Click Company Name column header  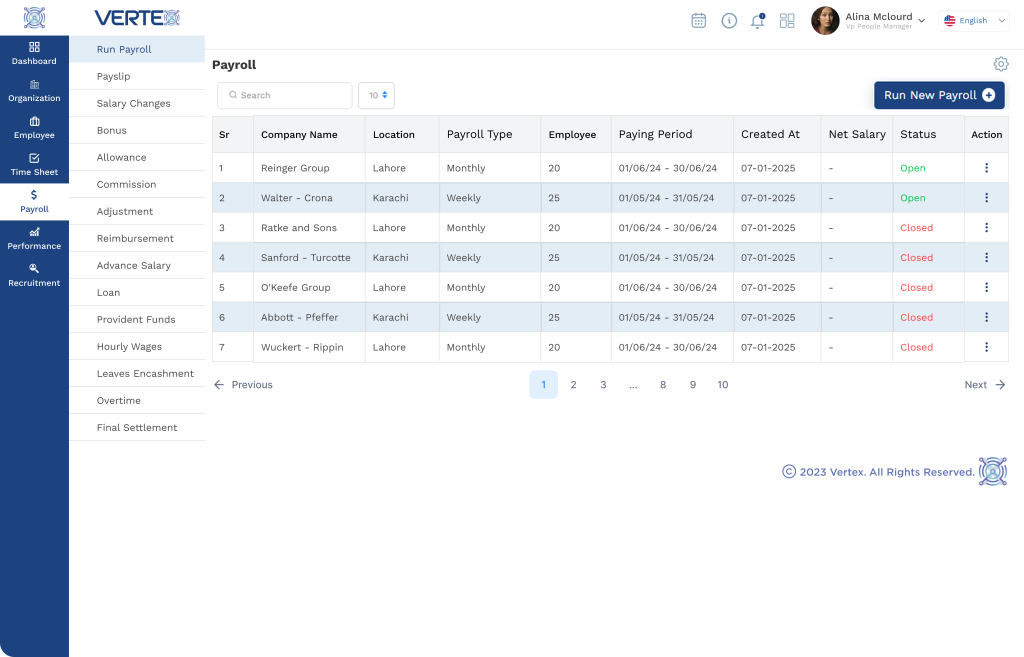(299, 135)
